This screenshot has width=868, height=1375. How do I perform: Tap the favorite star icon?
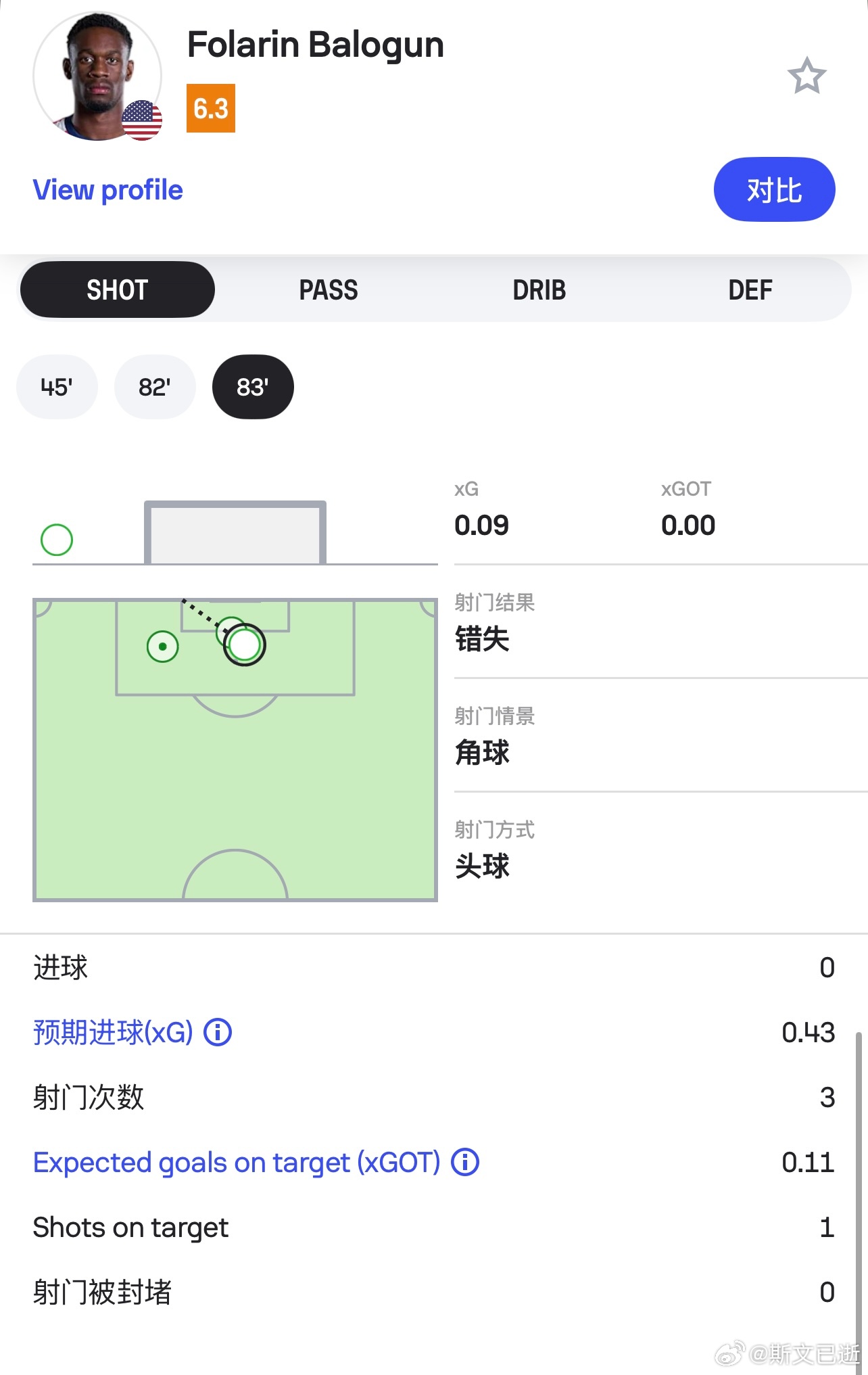806,76
